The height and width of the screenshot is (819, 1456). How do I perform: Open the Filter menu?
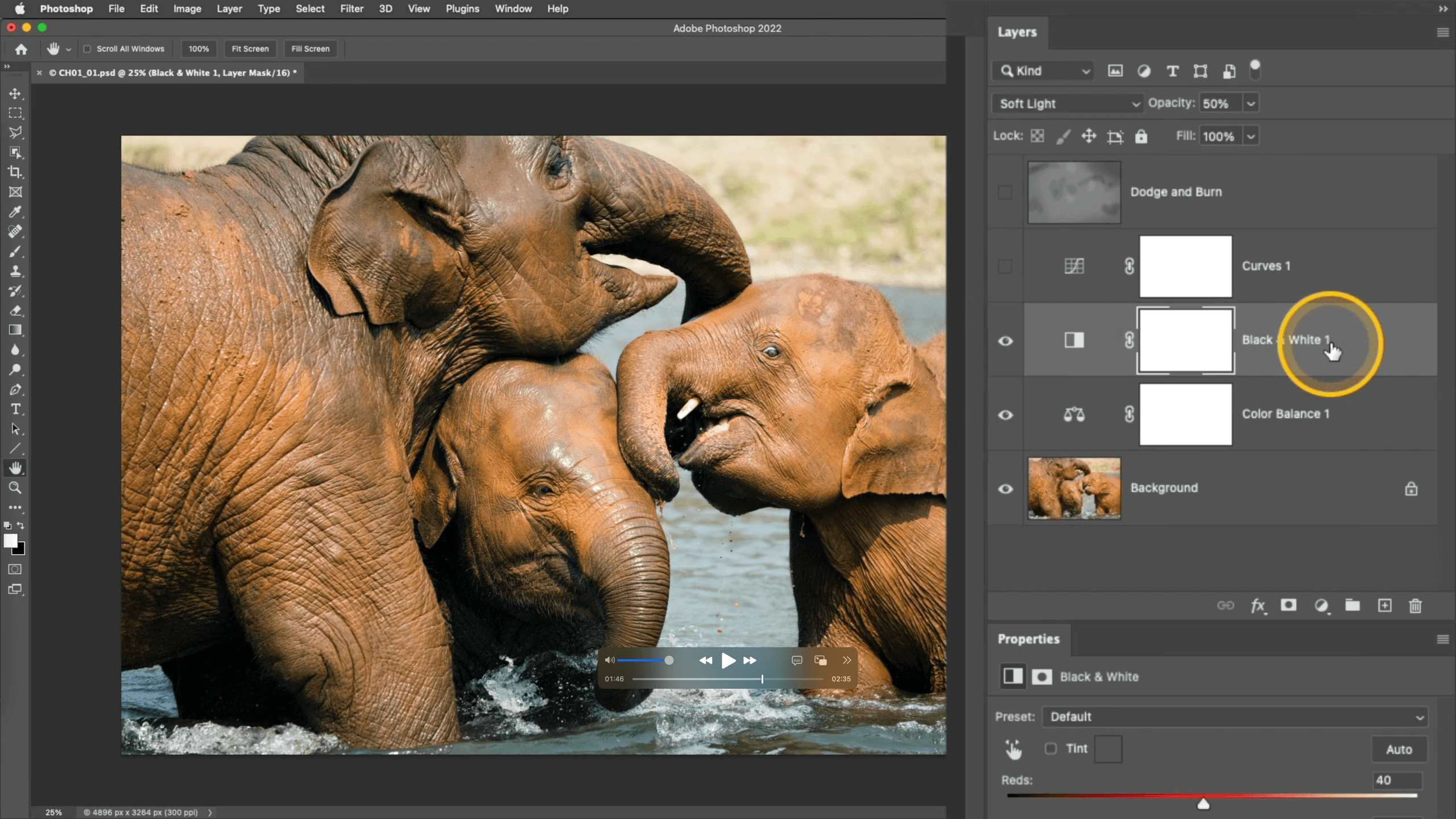(351, 9)
